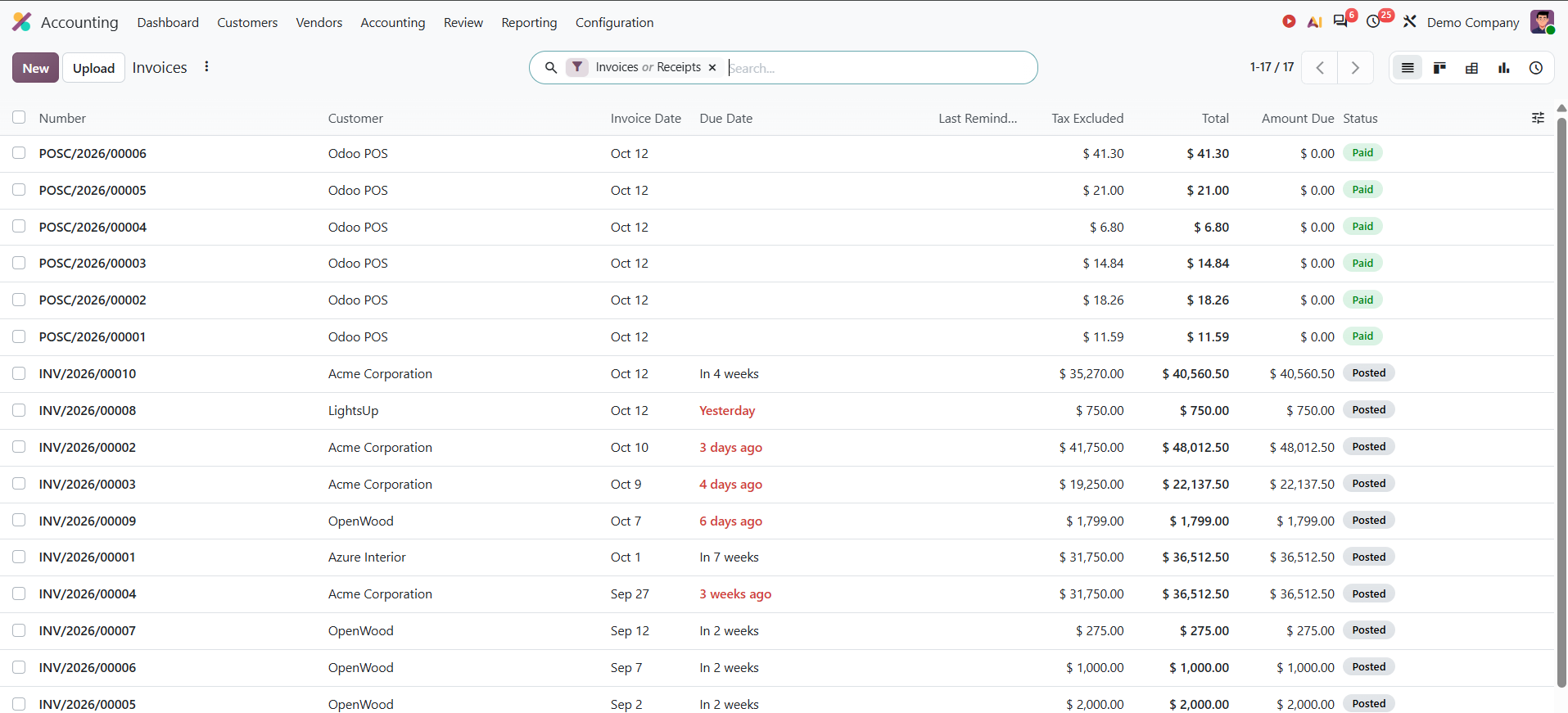Viewport: 1568px width, 713px height.
Task: Switch to pivot view
Action: [1471, 68]
